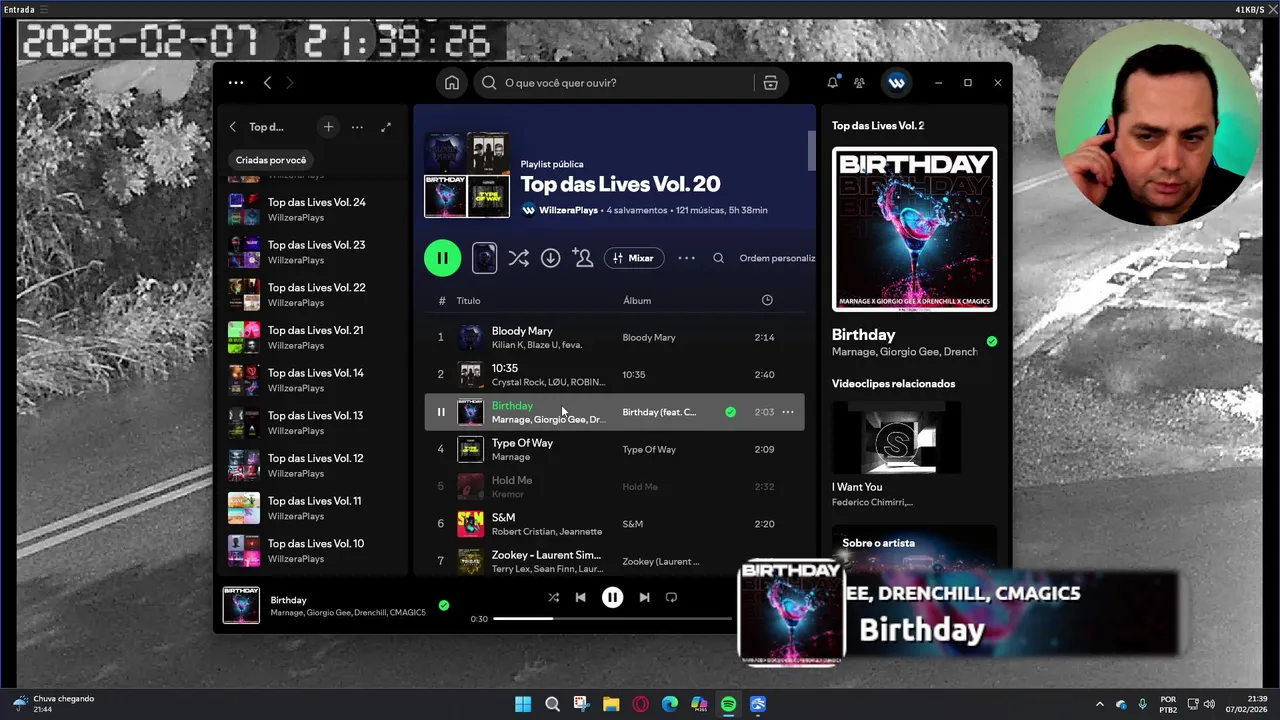Open the Friend Activity icon
The width and height of the screenshot is (1280, 720).
[x=859, y=83]
